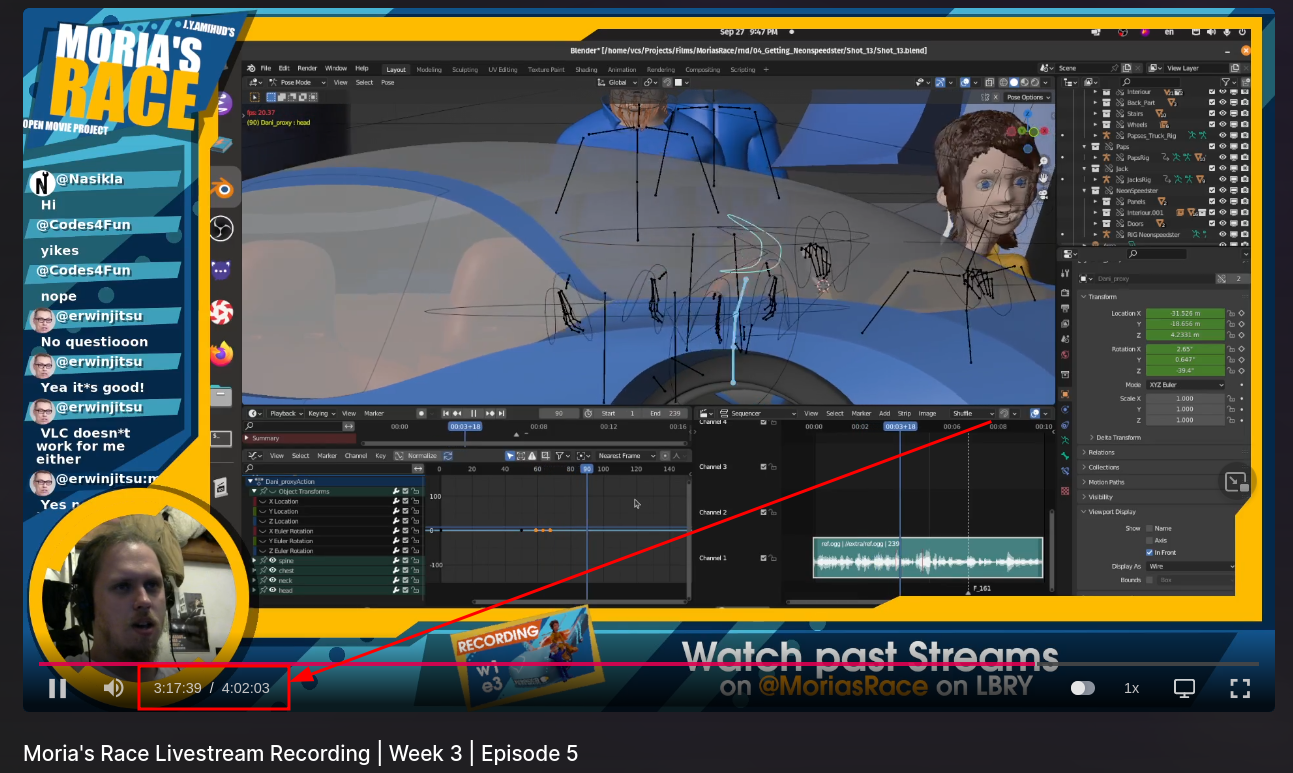Expand the Motion Paths panel
This screenshot has height=773, width=1293.
pyautogui.click(x=1106, y=482)
